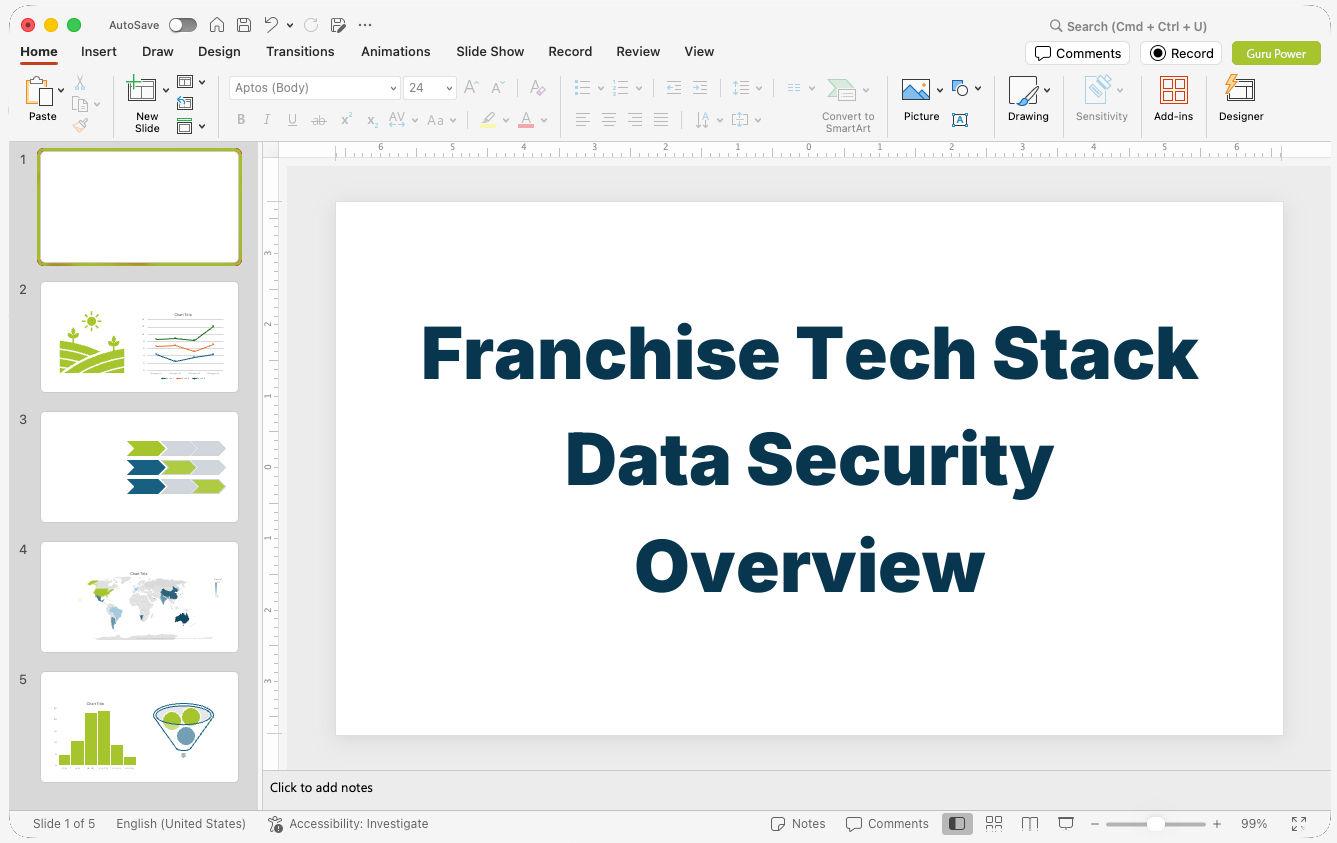Viewport: 1337px width, 843px height.
Task: Click to add notes area
Action: (x=796, y=788)
